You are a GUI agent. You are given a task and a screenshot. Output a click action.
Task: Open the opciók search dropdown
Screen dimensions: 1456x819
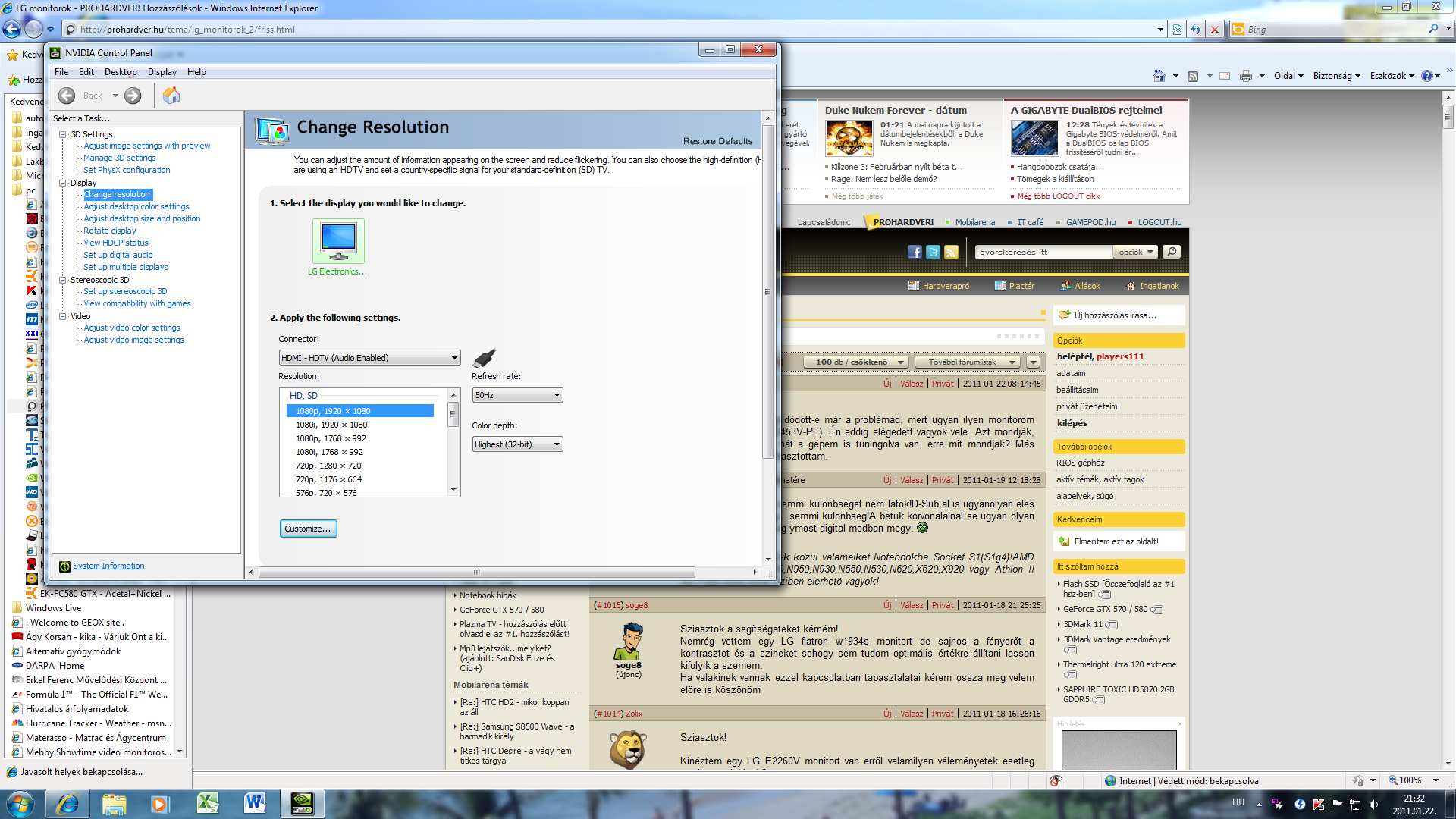1135,252
